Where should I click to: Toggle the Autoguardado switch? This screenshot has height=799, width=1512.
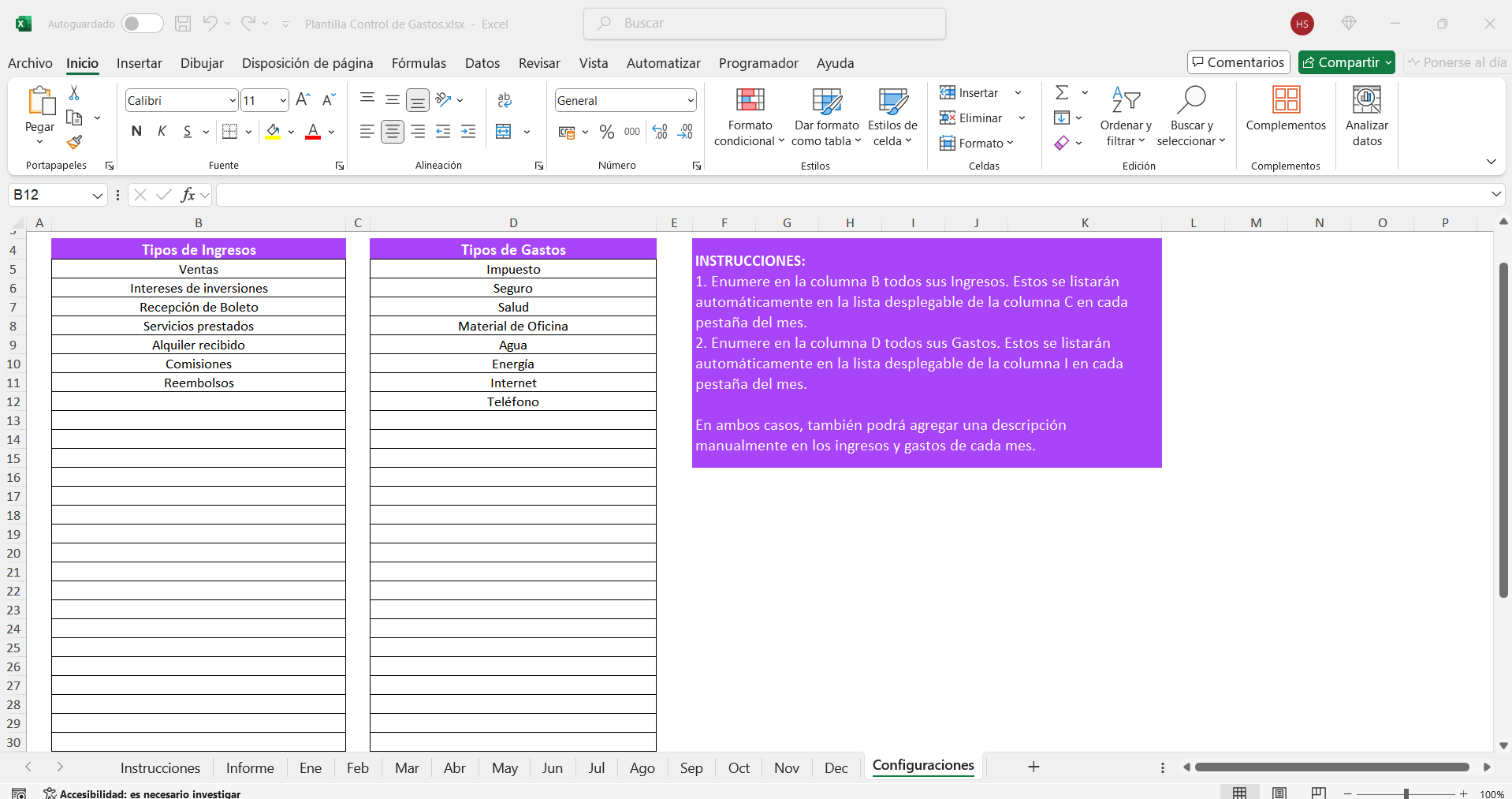pyautogui.click(x=142, y=24)
